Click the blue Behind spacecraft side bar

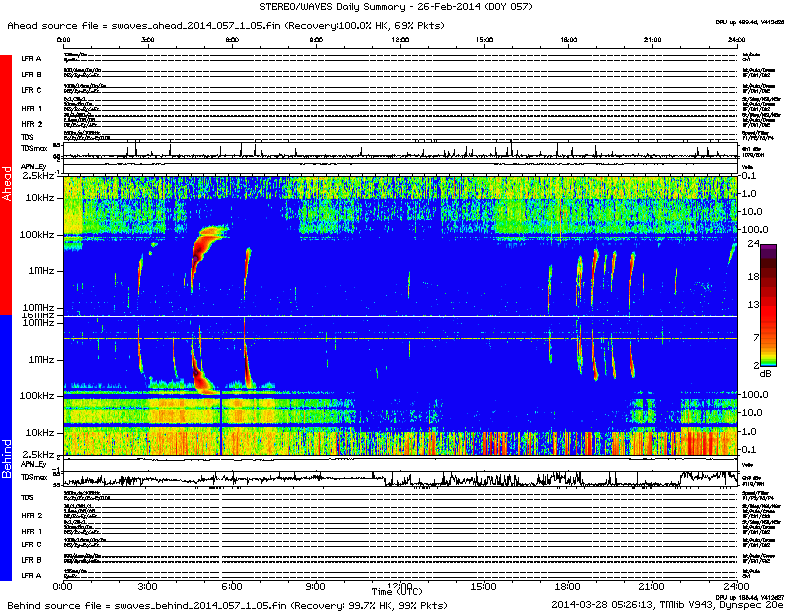(6, 447)
